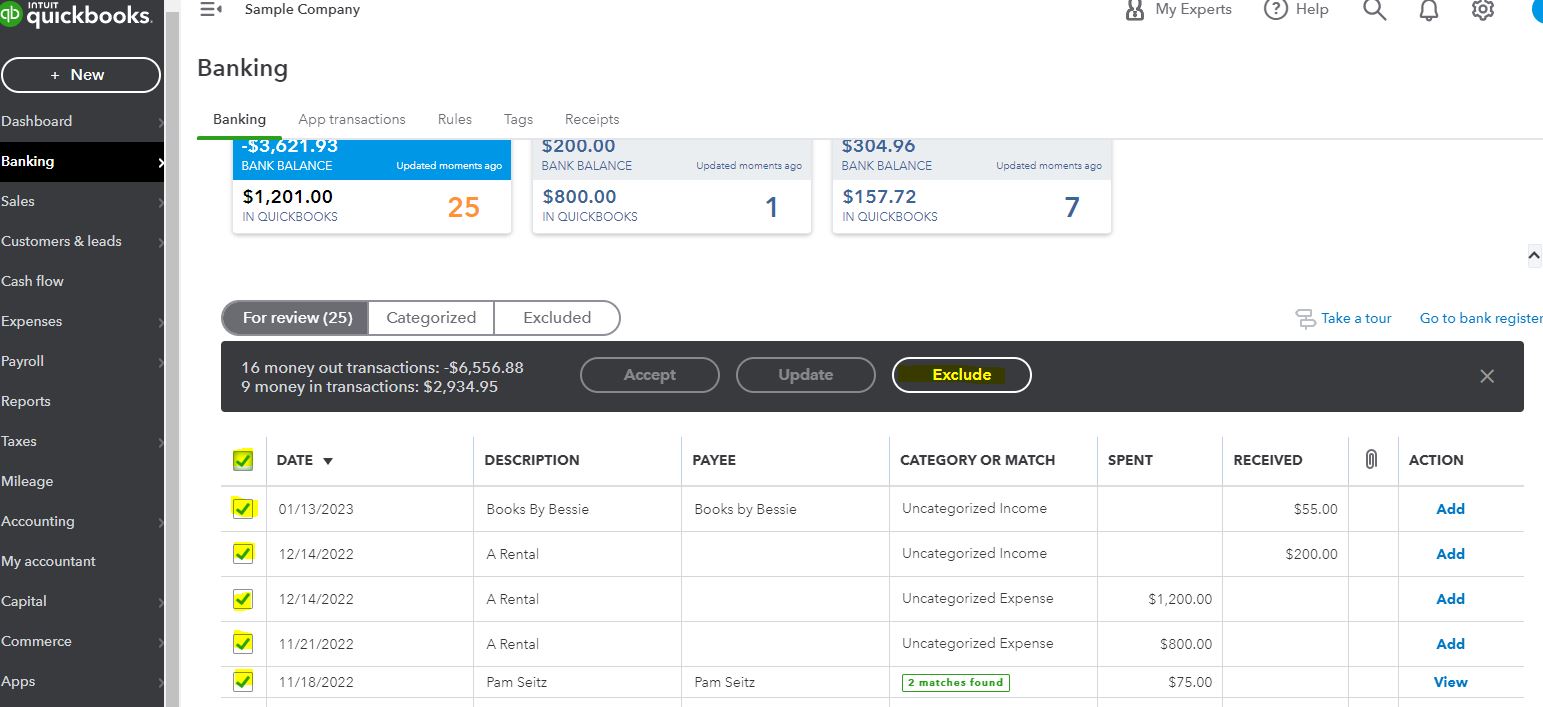Open the Go to bank register link

[x=1481, y=318]
